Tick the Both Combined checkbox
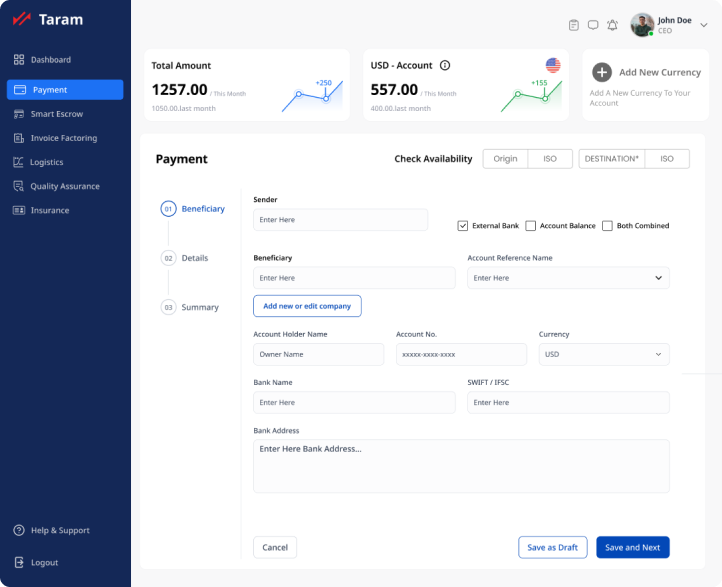The image size is (722, 587). [x=607, y=226]
